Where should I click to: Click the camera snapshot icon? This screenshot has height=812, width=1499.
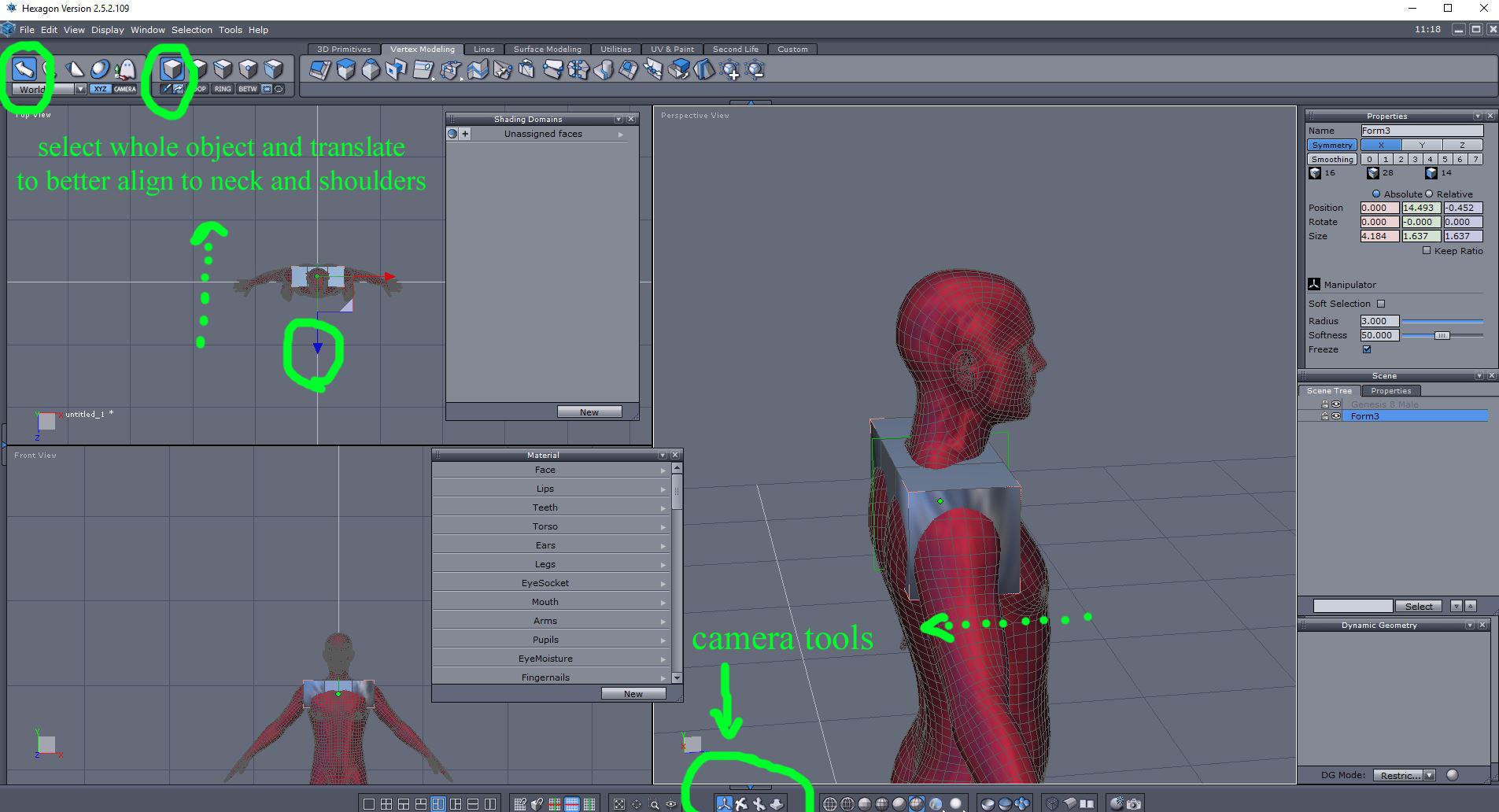click(1134, 803)
